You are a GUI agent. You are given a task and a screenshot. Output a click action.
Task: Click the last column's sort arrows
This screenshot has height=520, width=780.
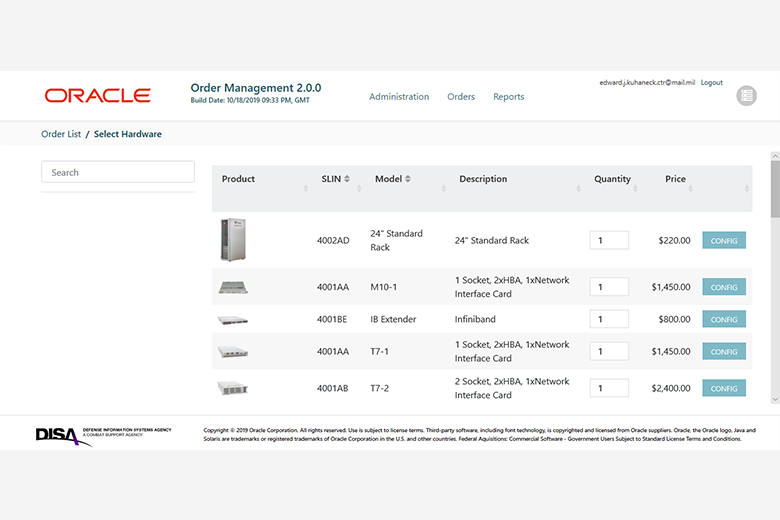[747, 189]
